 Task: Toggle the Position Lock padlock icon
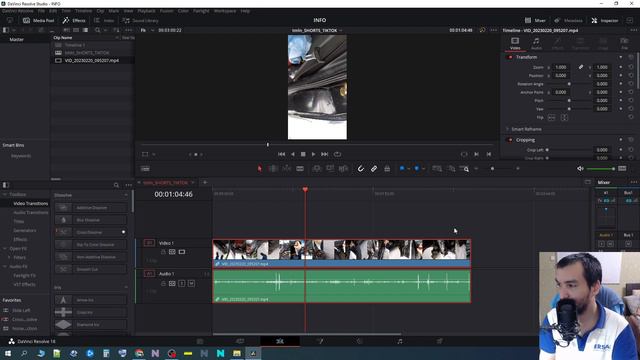click(387, 169)
